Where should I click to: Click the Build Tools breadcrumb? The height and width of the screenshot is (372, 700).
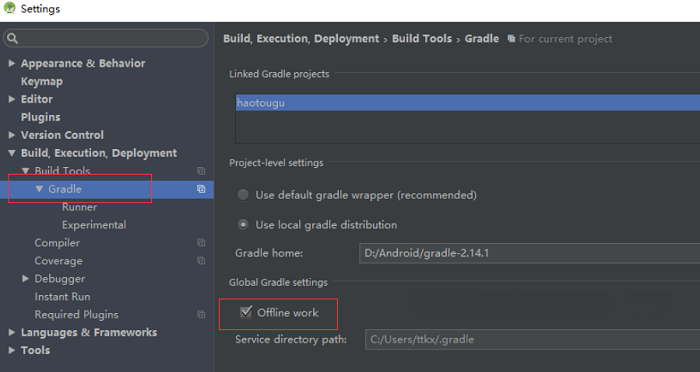[422, 39]
